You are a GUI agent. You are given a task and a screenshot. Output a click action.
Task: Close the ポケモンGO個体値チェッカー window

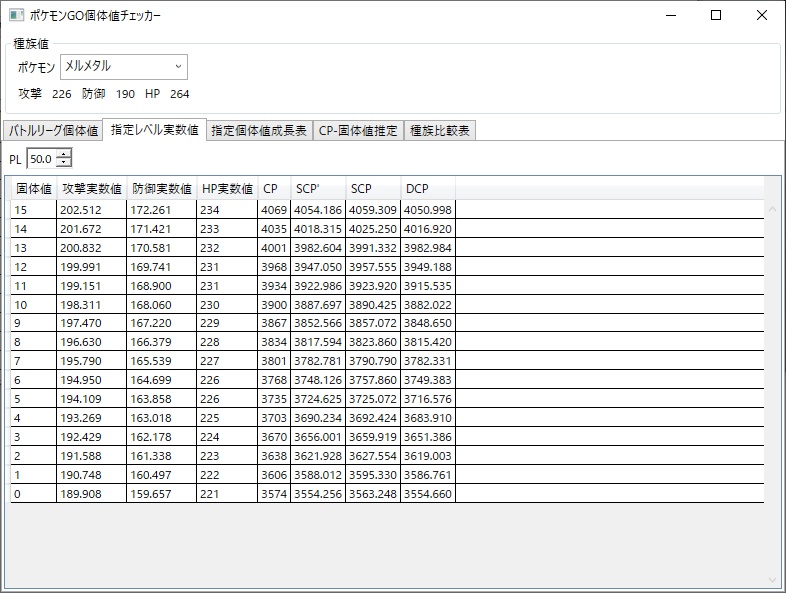click(762, 16)
